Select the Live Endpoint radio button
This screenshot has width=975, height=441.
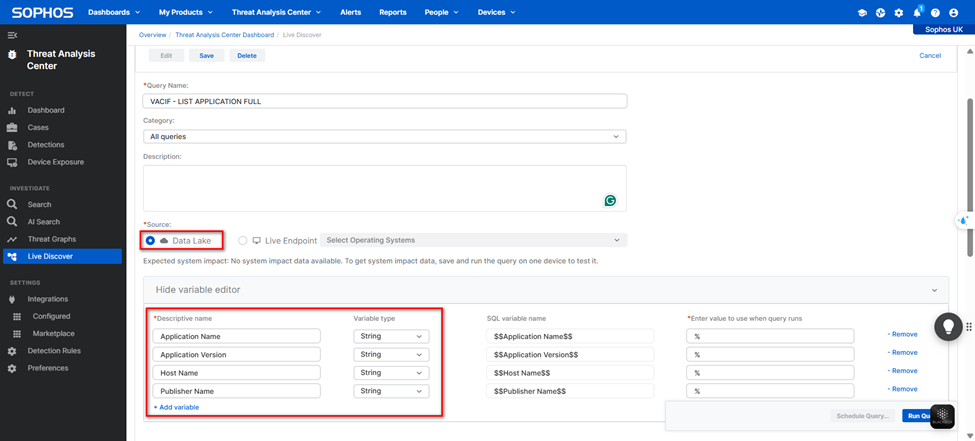243,241
